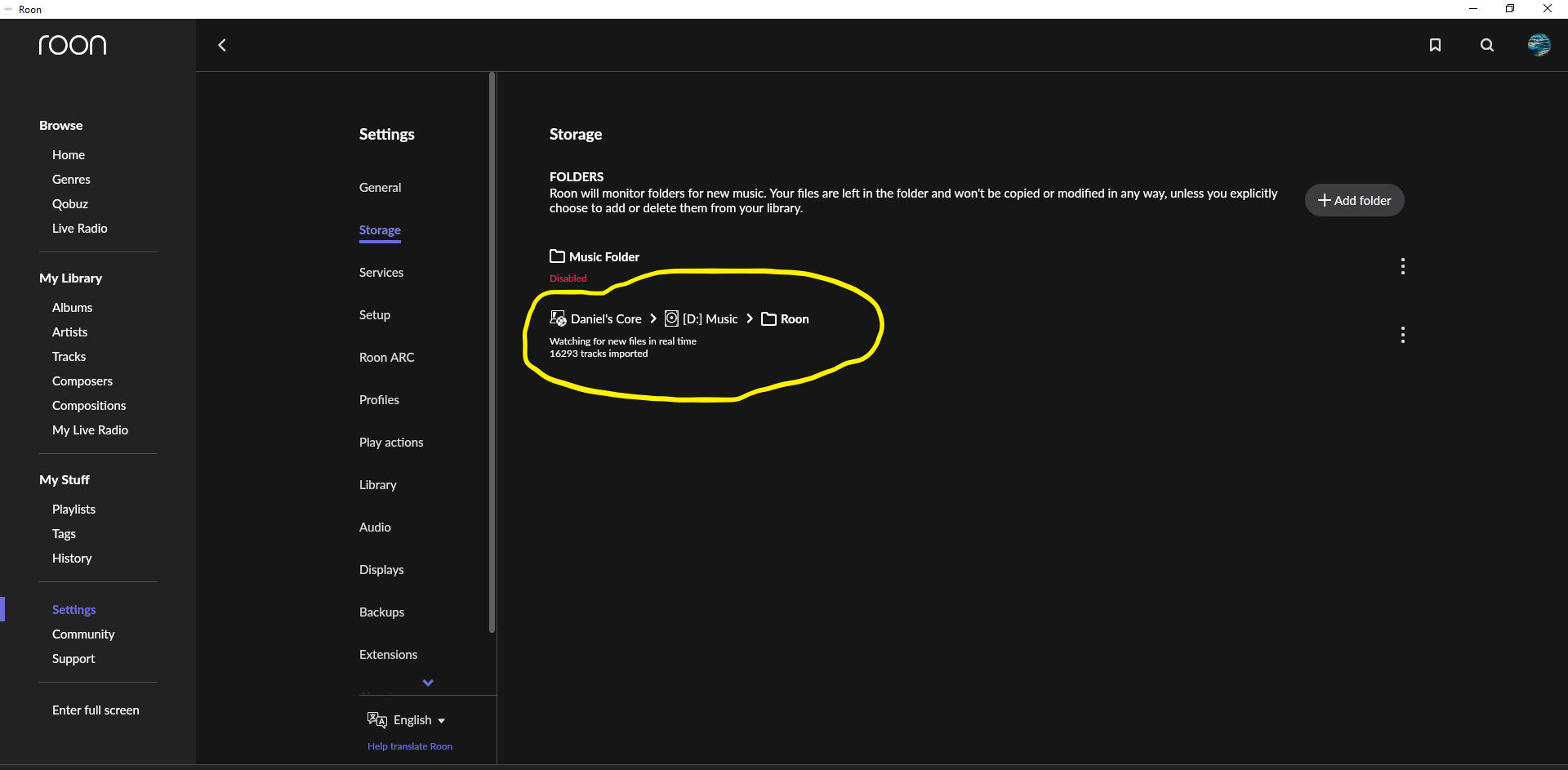Image resolution: width=1568 pixels, height=770 pixels.
Task: Open My Live Radio
Action: point(90,430)
